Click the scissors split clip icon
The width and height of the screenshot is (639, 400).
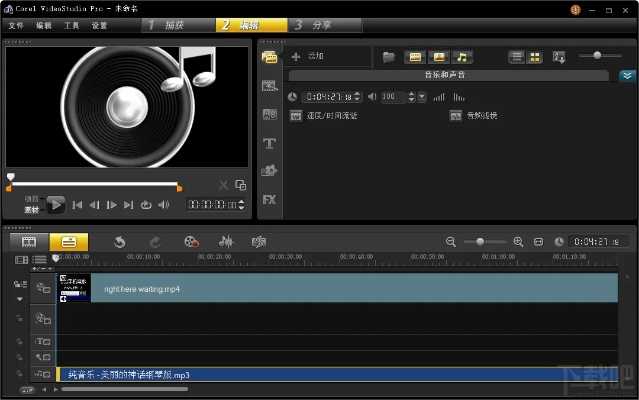click(223, 185)
